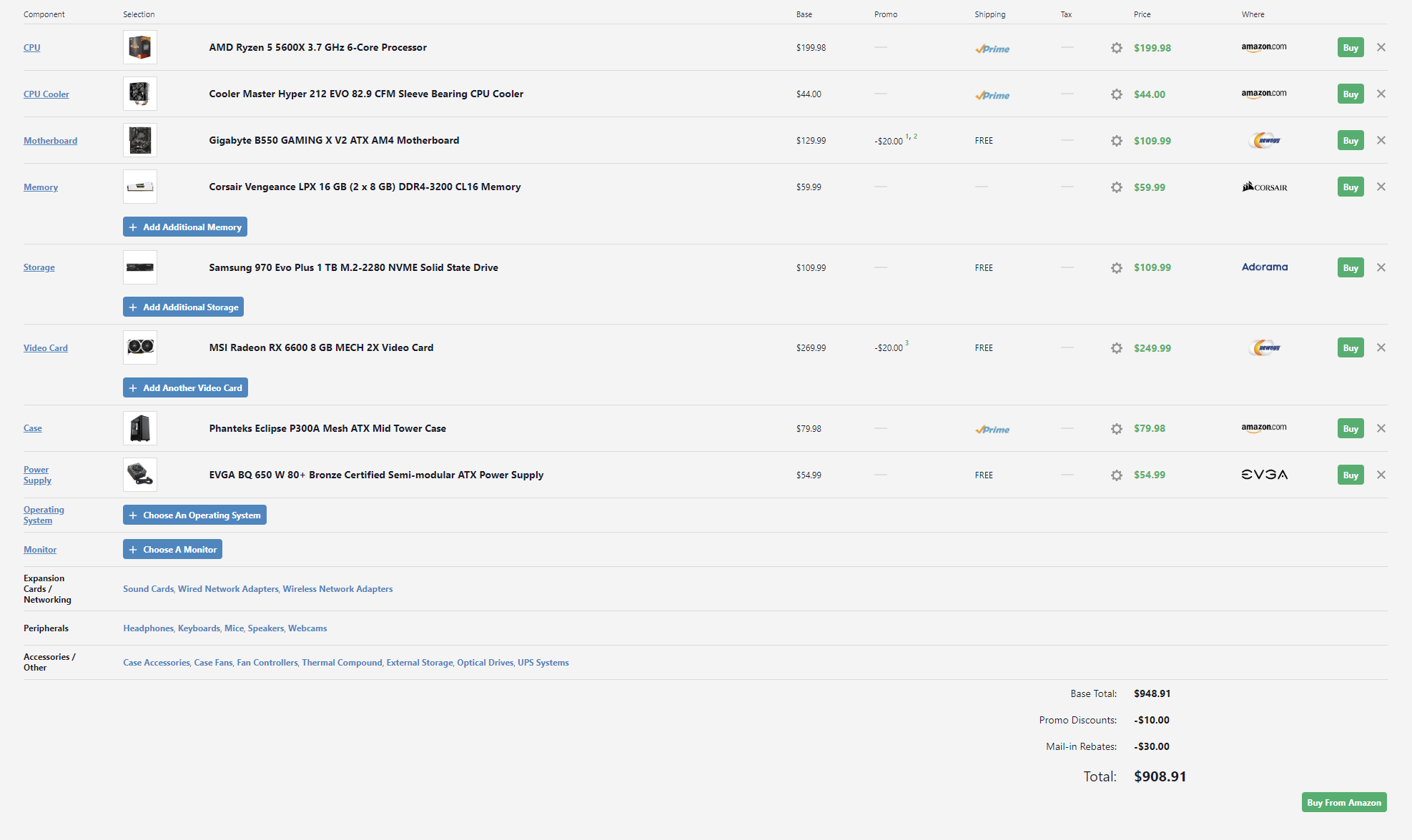Click the Phanteks P300A case thumbnail
1412x840 pixels.
pos(140,428)
